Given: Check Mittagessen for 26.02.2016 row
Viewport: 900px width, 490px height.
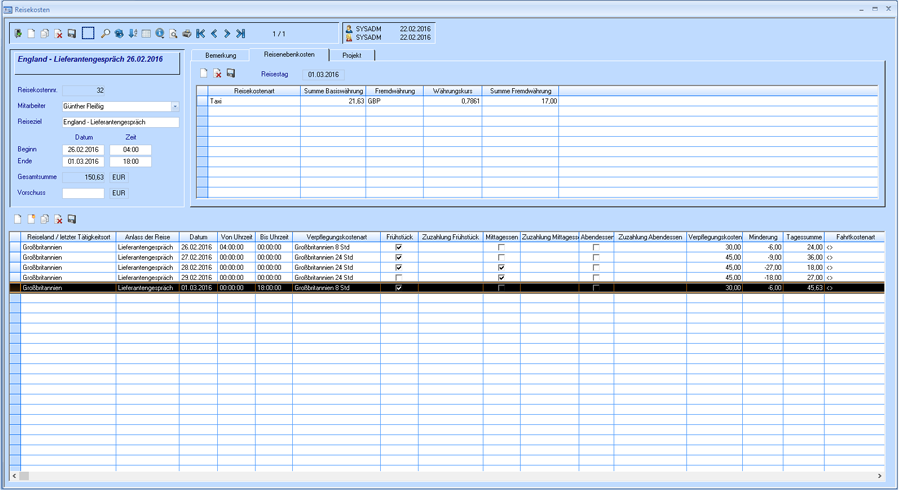Looking at the screenshot, I should [x=501, y=247].
